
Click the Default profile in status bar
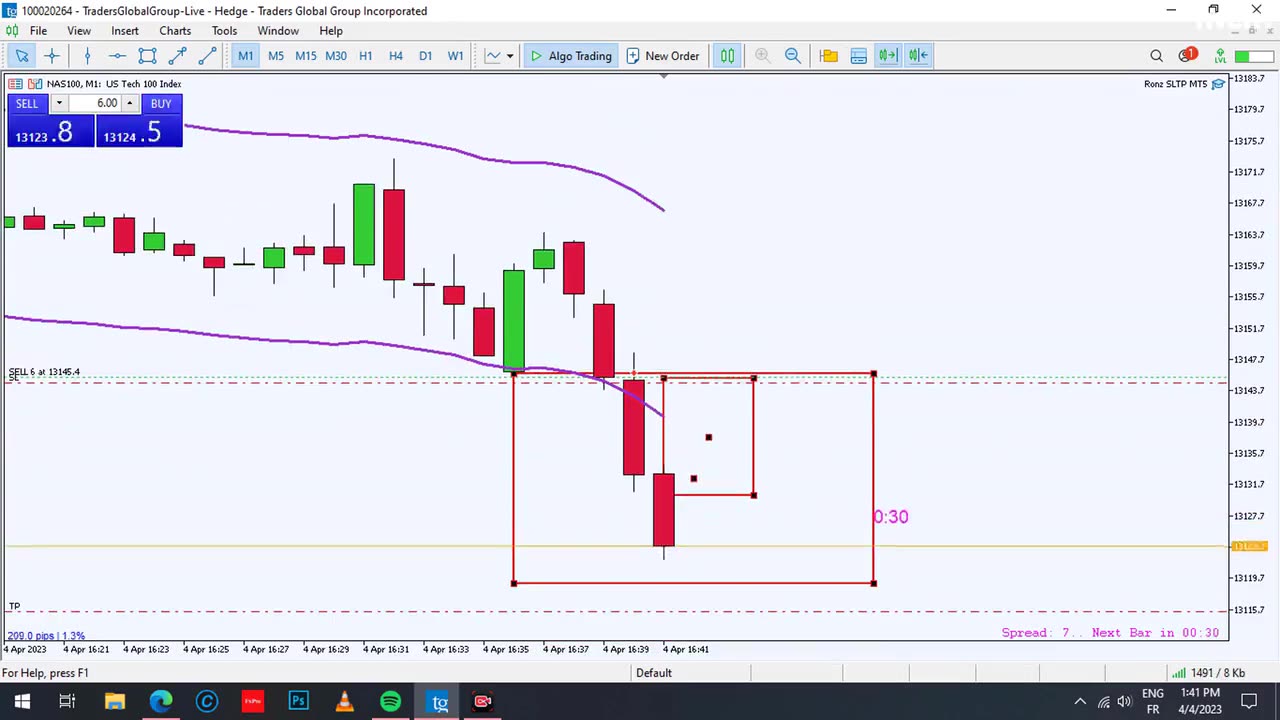pyautogui.click(x=654, y=673)
